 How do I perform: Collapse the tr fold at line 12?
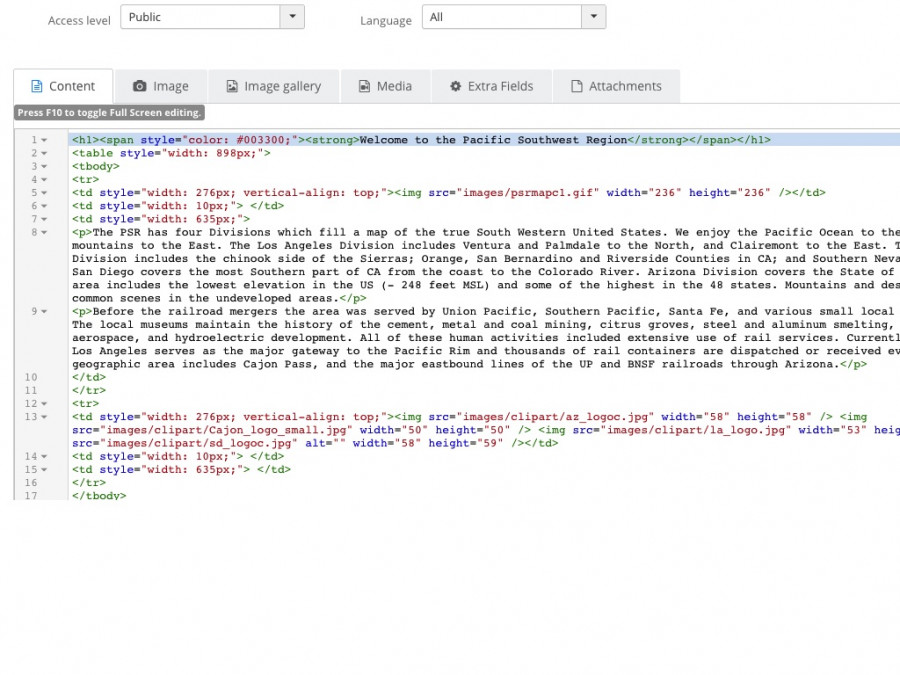click(x=44, y=404)
